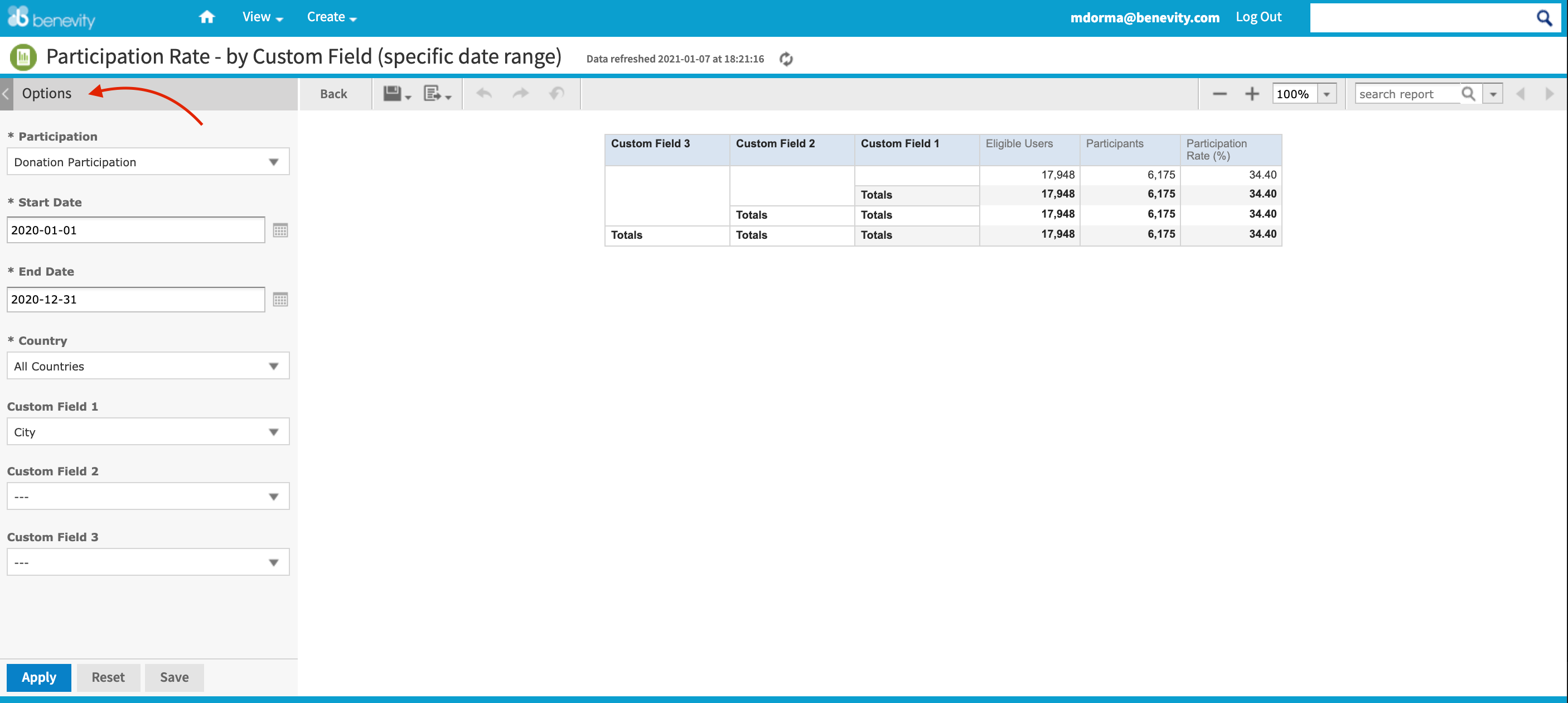The height and width of the screenshot is (703, 1568).
Task: Click the reset revert arrow icon
Action: pyautogui.click(x=557, y=94)
